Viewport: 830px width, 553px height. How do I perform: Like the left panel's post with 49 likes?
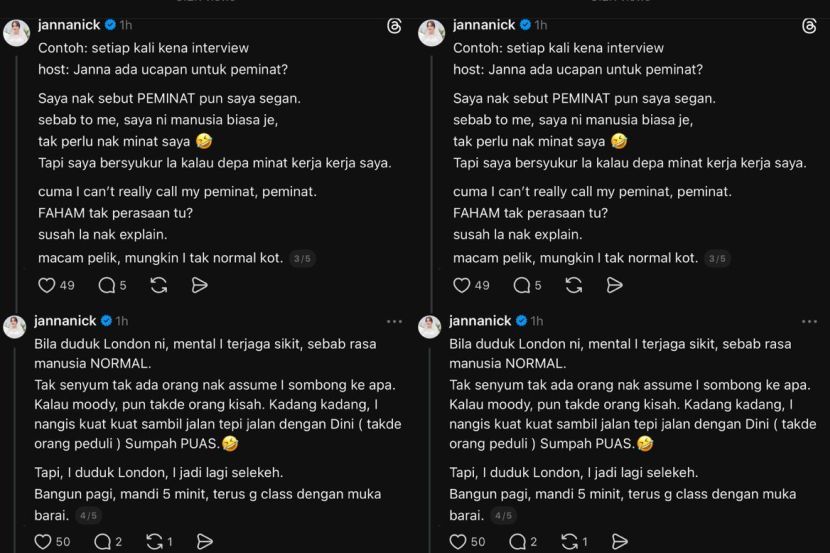pyautogui.click(x=46, y=285)
